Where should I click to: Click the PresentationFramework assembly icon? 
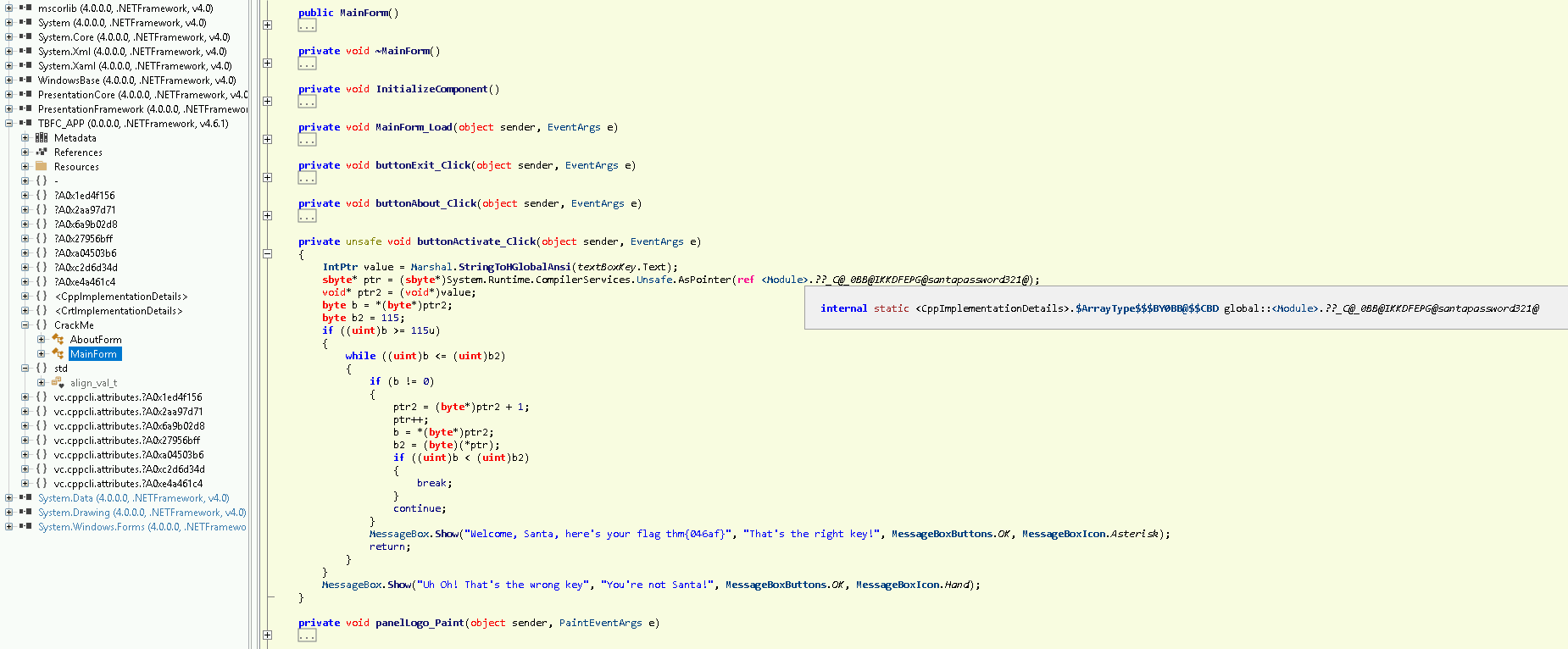[25, 109]
